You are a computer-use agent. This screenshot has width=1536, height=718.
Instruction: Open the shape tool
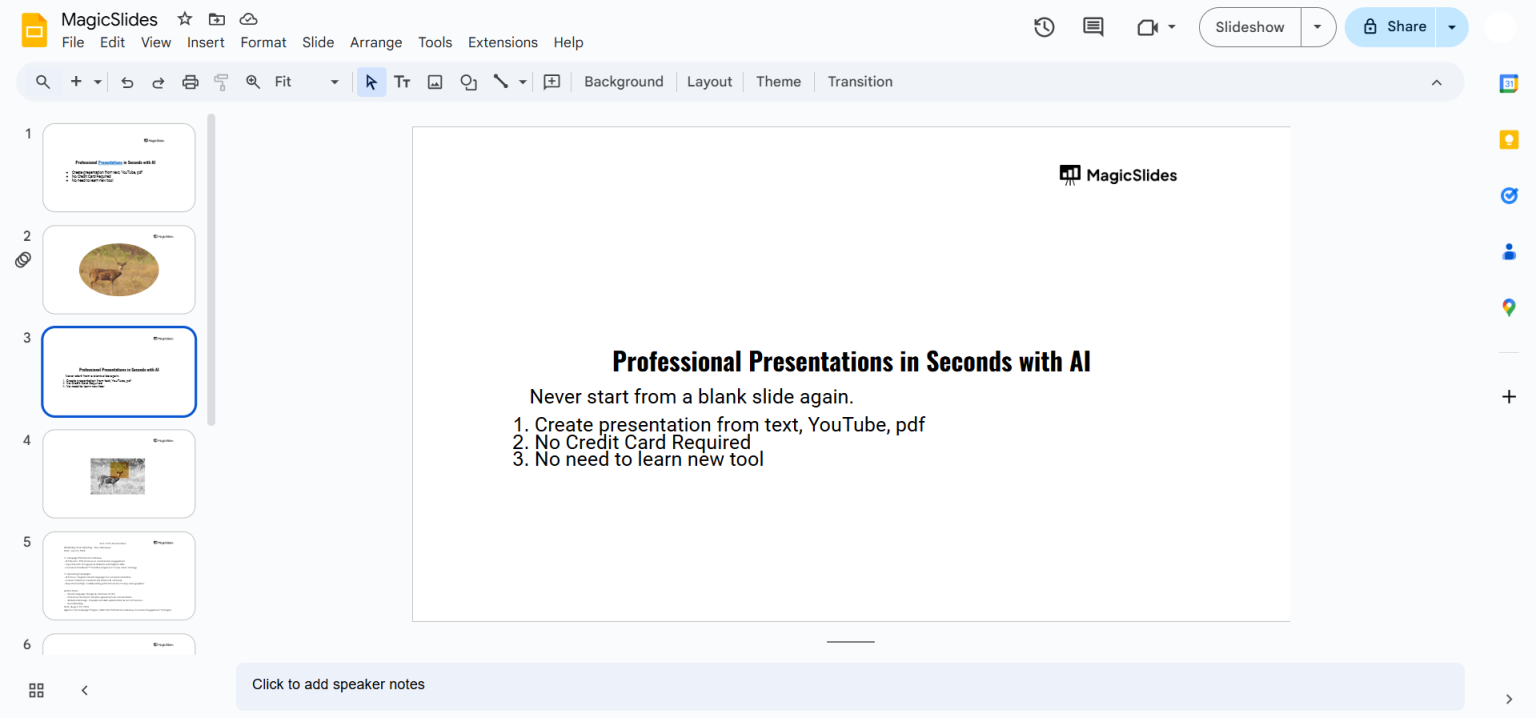[468, 82]
